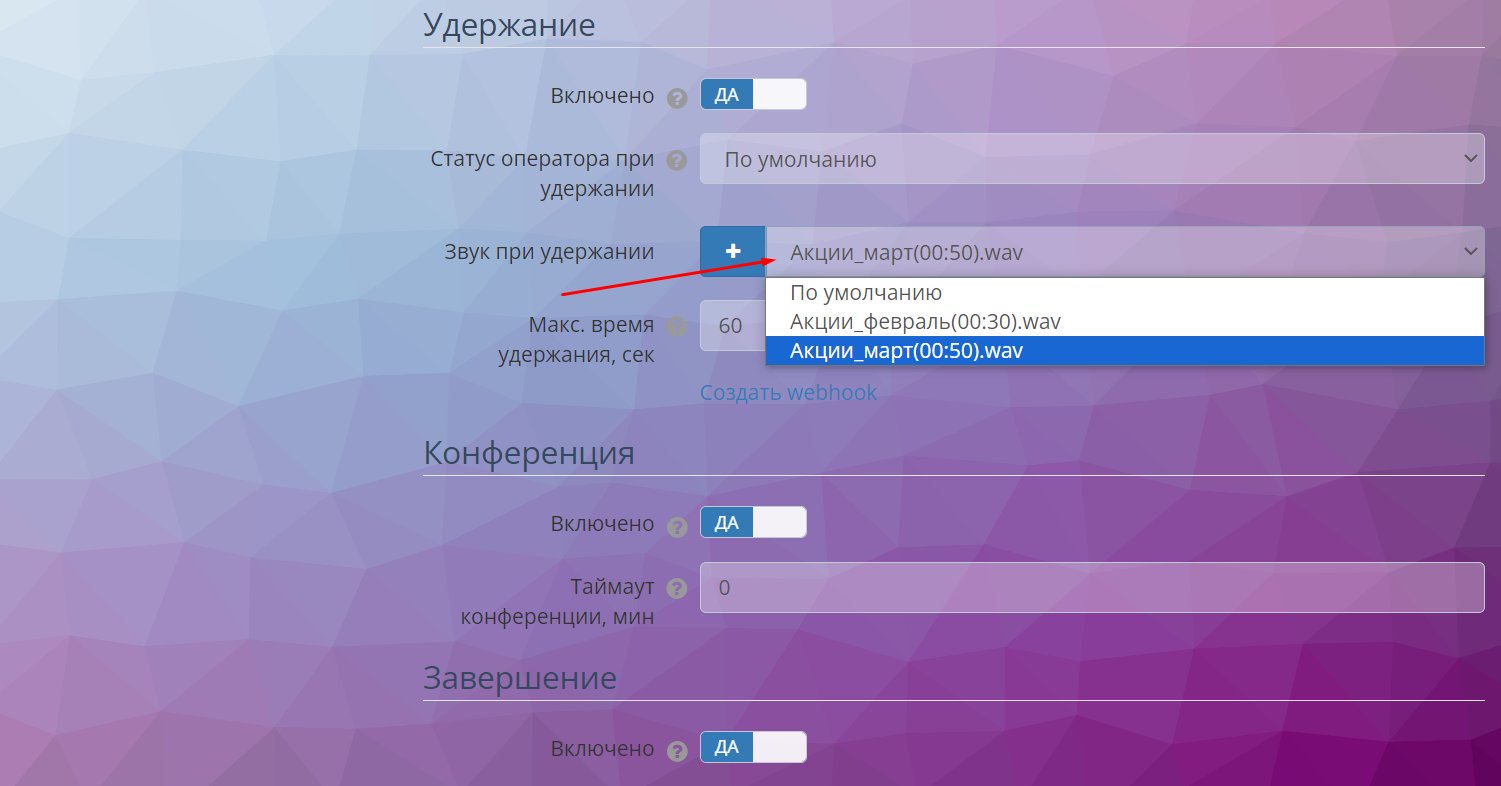Focus the Макс. время удержания field
This screenshot has height=786, width=1501.
pos(732,326)
